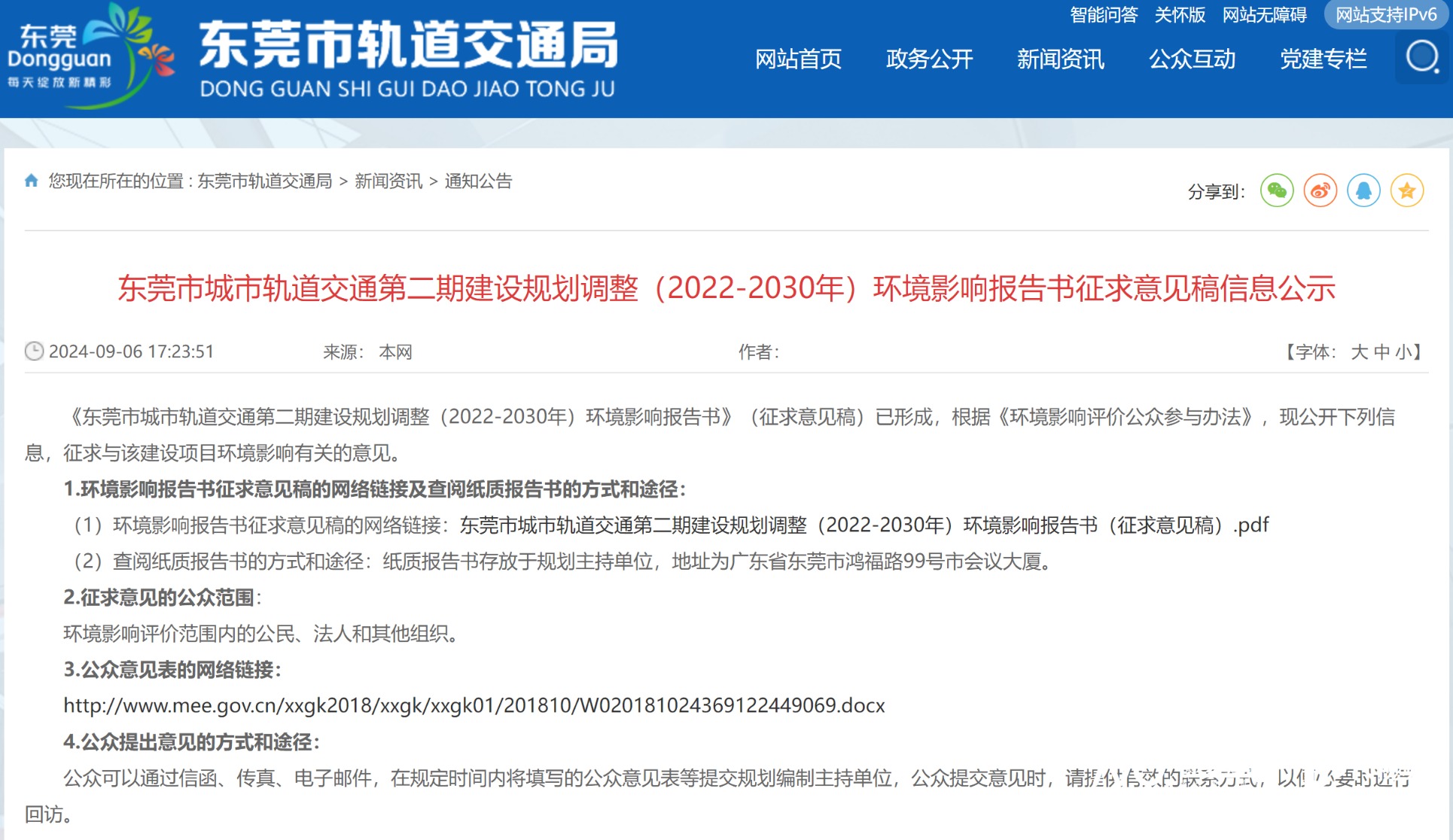
Task: Open the mee.gov.cn docx opinion form link
Action: pos(474,705)
